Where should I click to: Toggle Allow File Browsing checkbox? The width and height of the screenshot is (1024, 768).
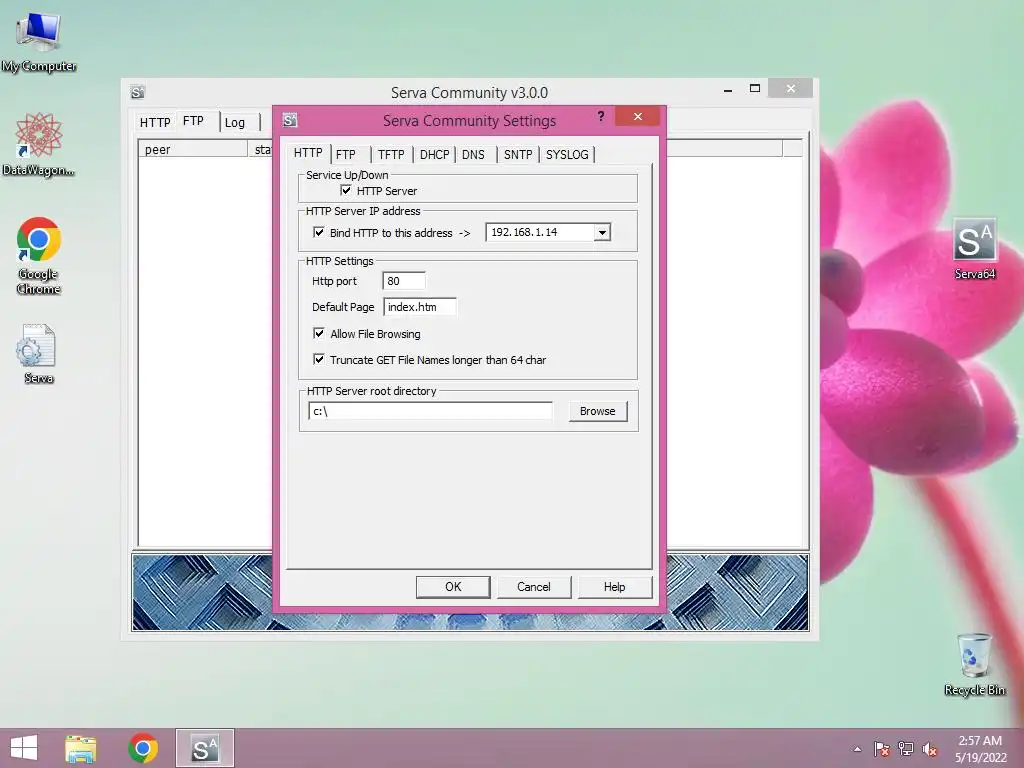coord(319,334)
